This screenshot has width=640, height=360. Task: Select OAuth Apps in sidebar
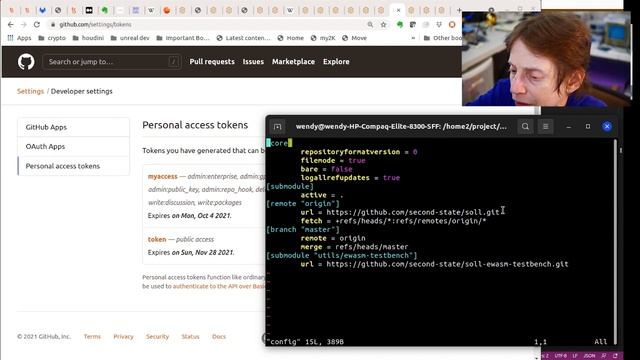point(73,146)
